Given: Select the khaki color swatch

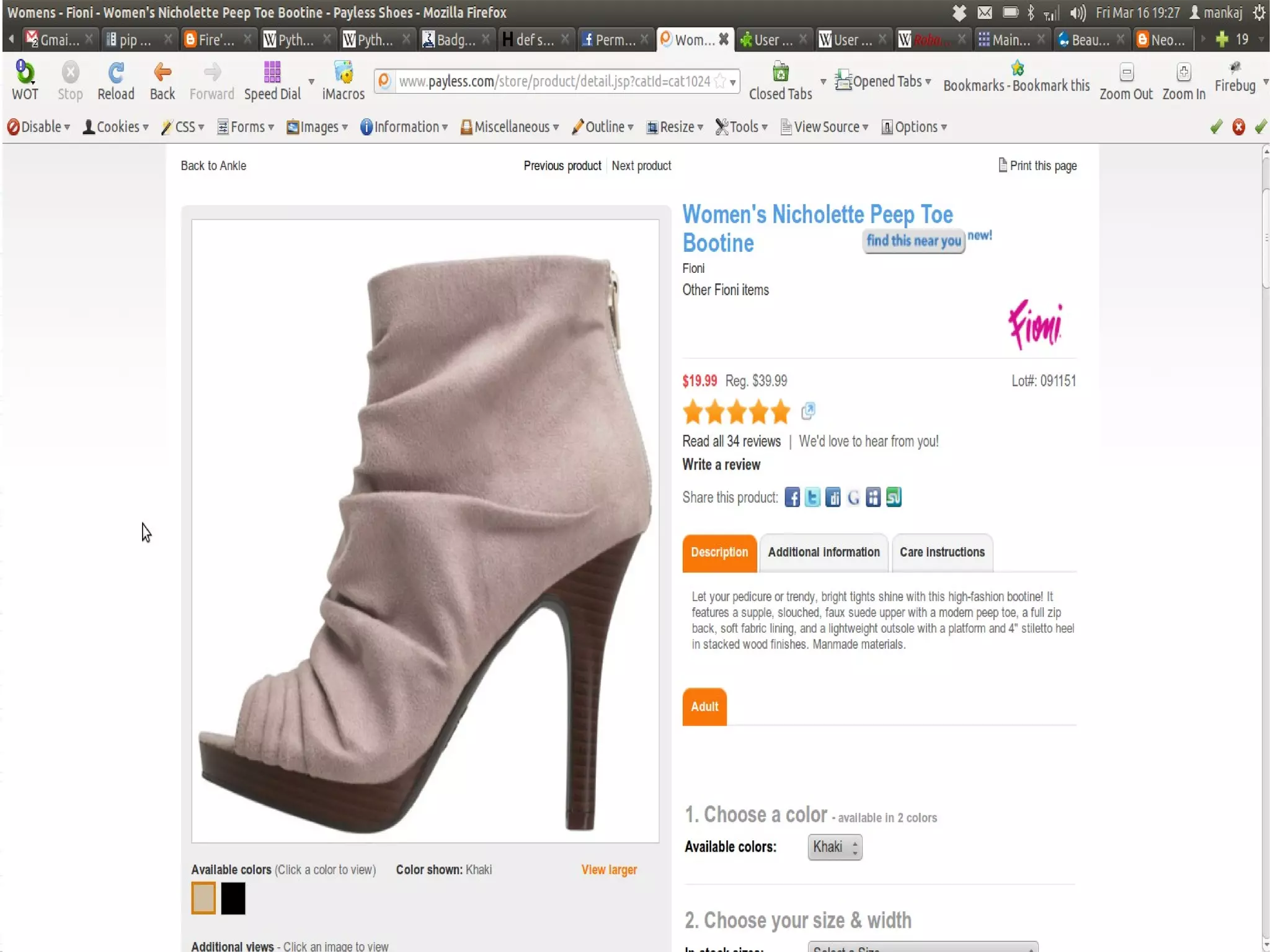Looking at the screenshot, I should [203, 898].
